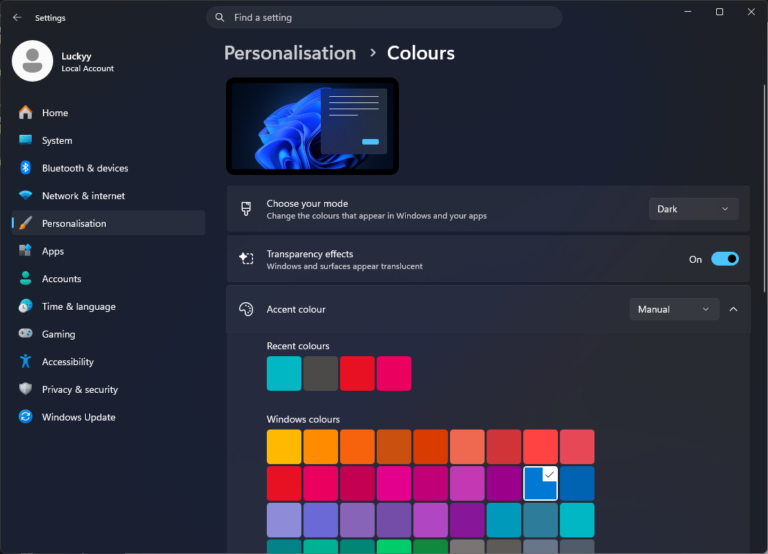Image resolution: width=768 pixels, height=554 pixels.
Task: Open System settings page
Action: click(x=108, y=140)
